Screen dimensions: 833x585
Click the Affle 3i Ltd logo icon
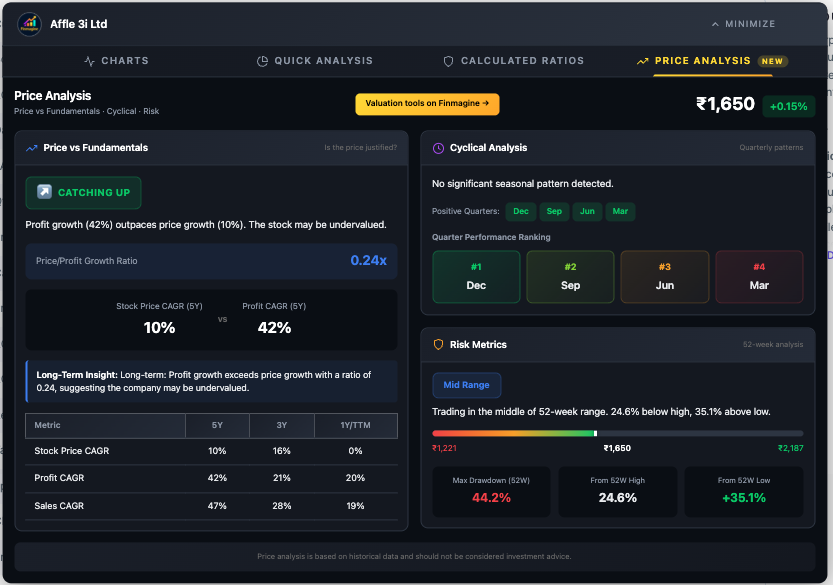click(29, 24)
